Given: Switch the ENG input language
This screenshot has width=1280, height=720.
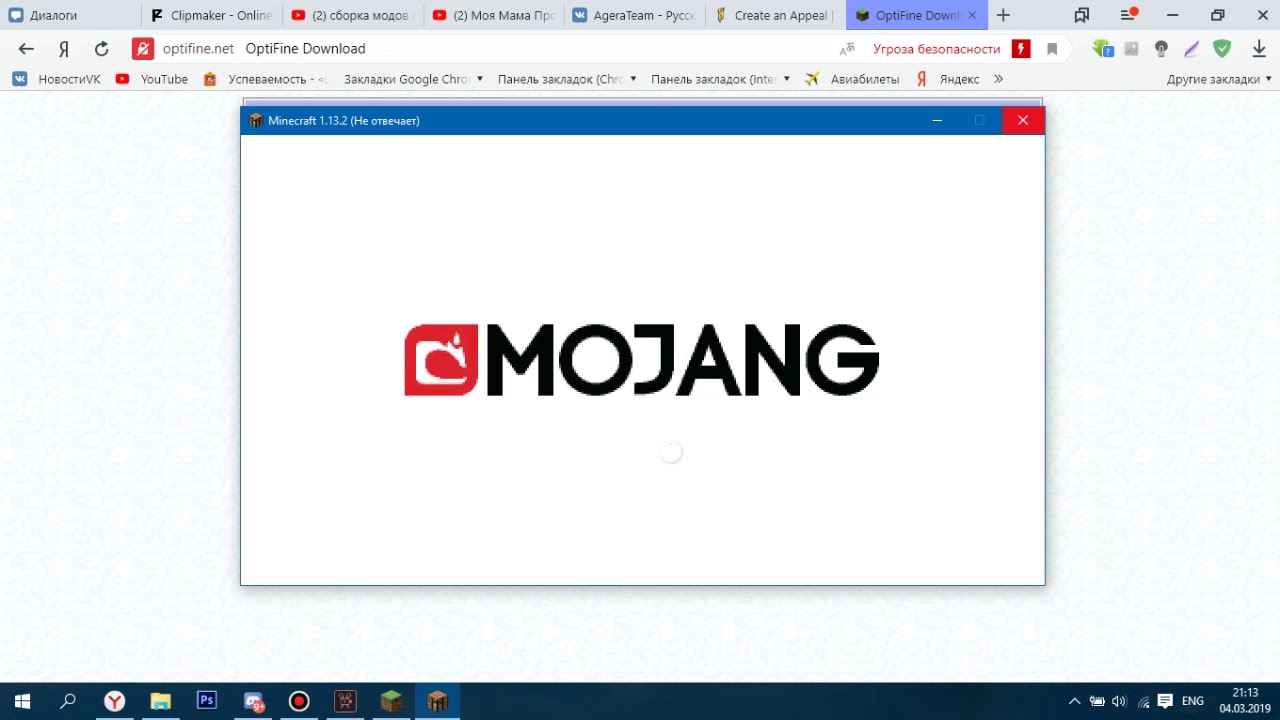Looking at the screenshot, I should (x=1193, y=701).
